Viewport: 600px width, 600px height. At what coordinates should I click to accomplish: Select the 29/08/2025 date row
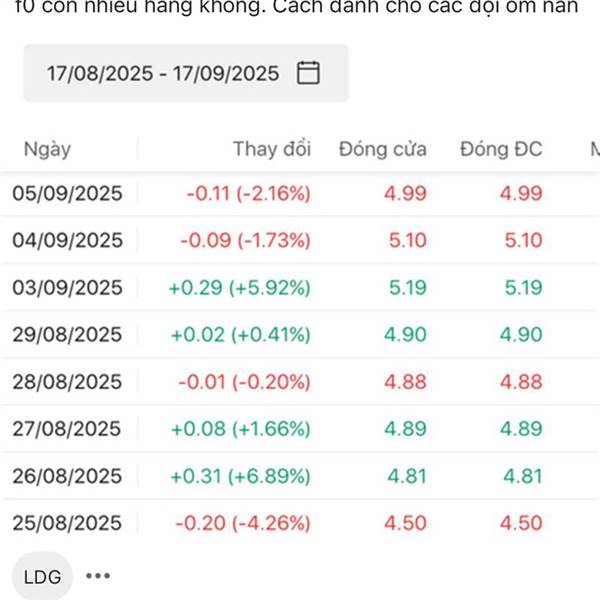click(x=67, y=335)
